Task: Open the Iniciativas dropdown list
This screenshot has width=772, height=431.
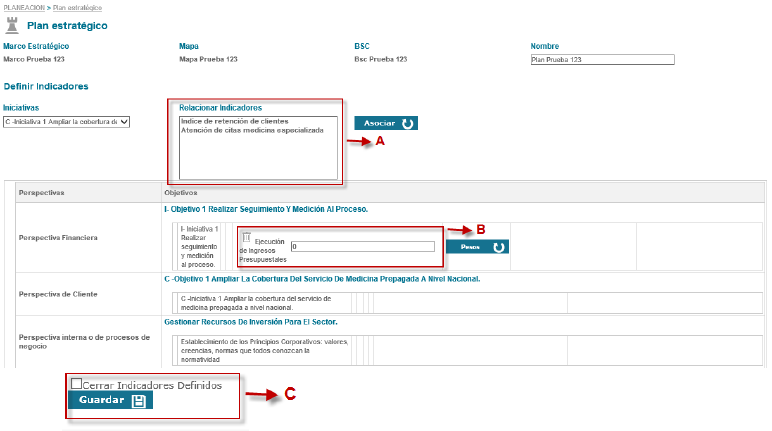Action: coord(66,122)
